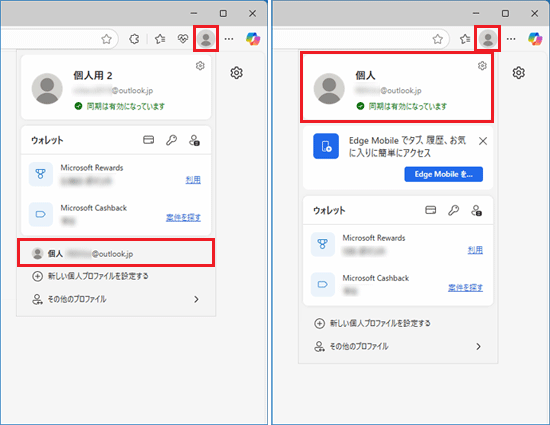Image resolution: width=550 pixels, height=425 pixels.
Task: Click the Edge Mobile を... blue button
Action: [444, 174]
